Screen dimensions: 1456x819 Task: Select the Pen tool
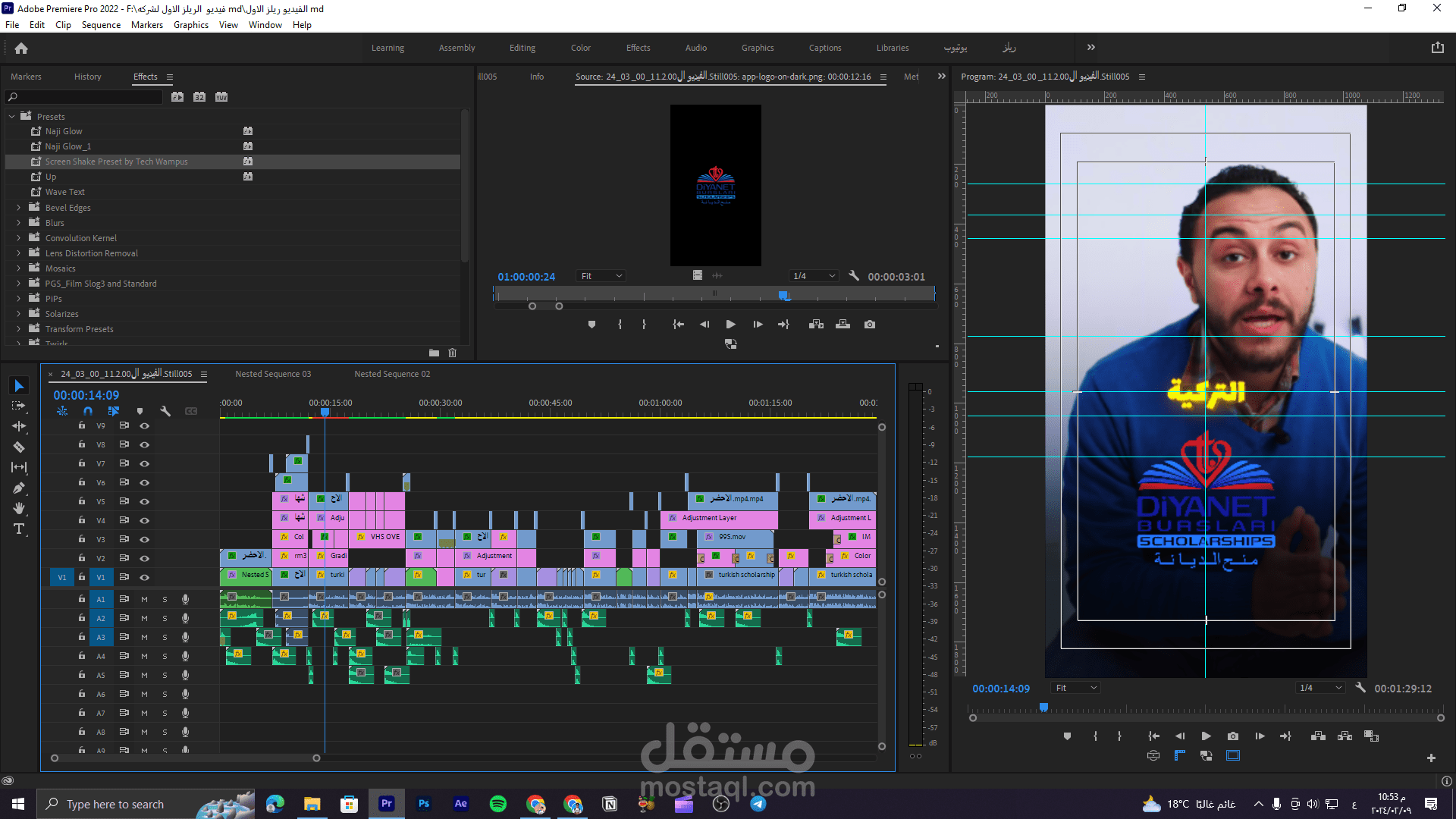pos(19,488)
